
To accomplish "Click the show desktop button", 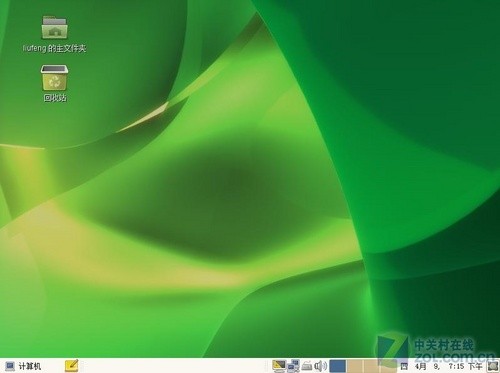I will tap(493, 366).
